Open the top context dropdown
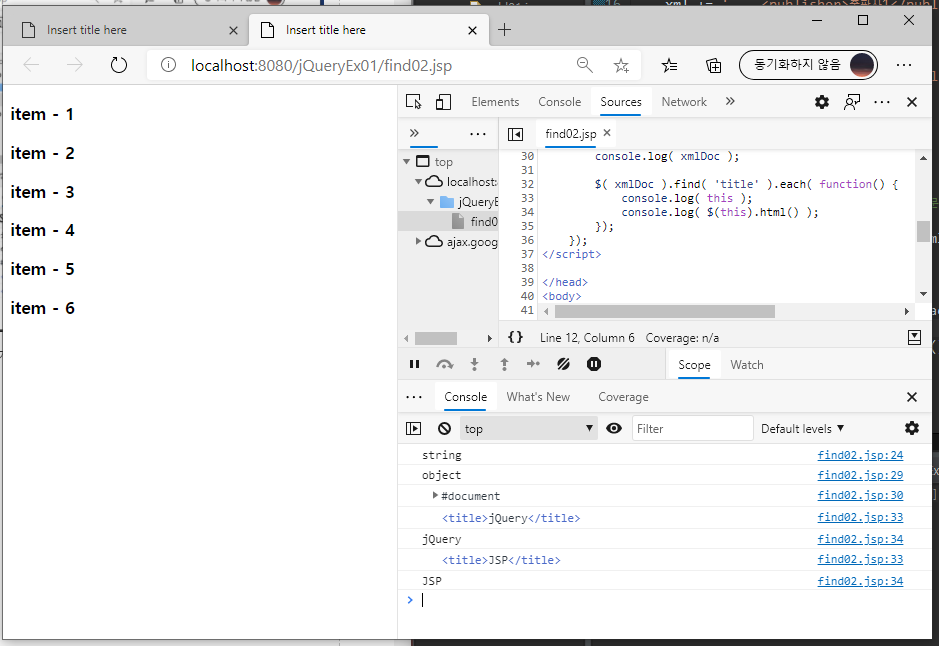Image resolution: width=939 pixels, height=646 pixels. [529, 428]
